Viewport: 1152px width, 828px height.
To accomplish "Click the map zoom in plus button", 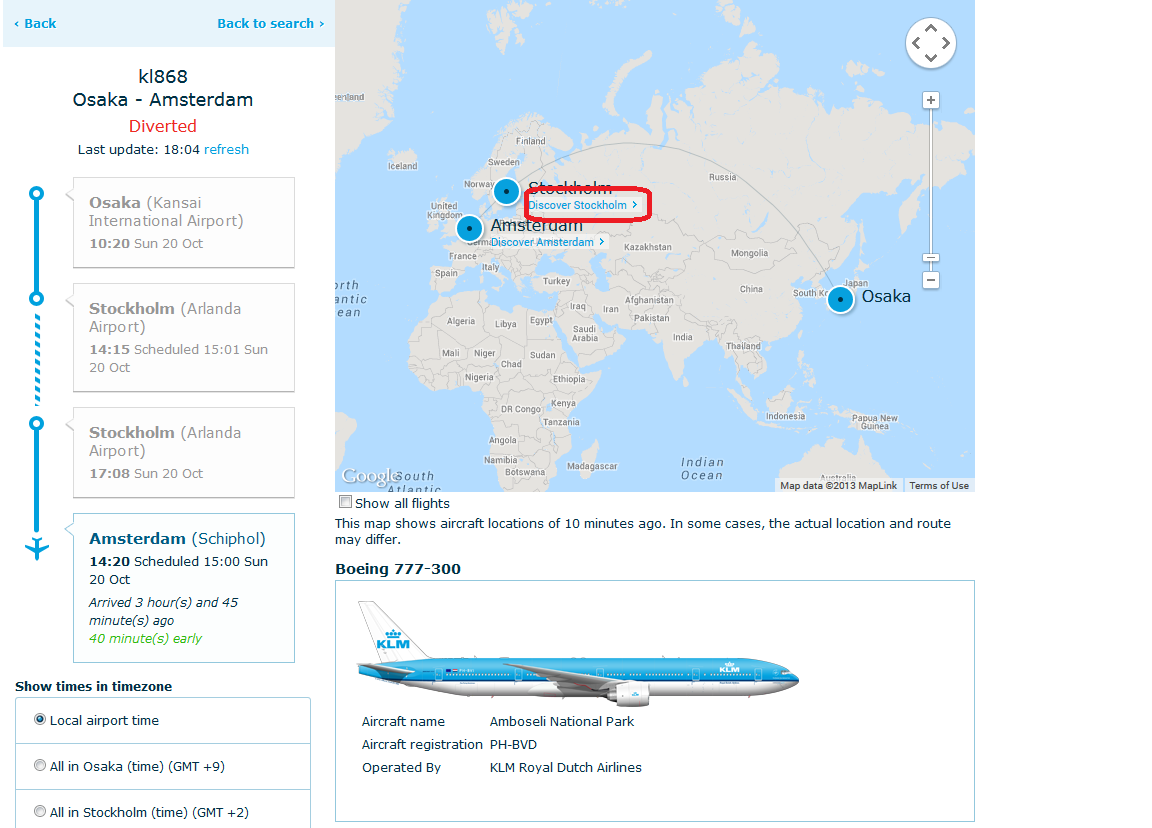I will coord(931,100).
